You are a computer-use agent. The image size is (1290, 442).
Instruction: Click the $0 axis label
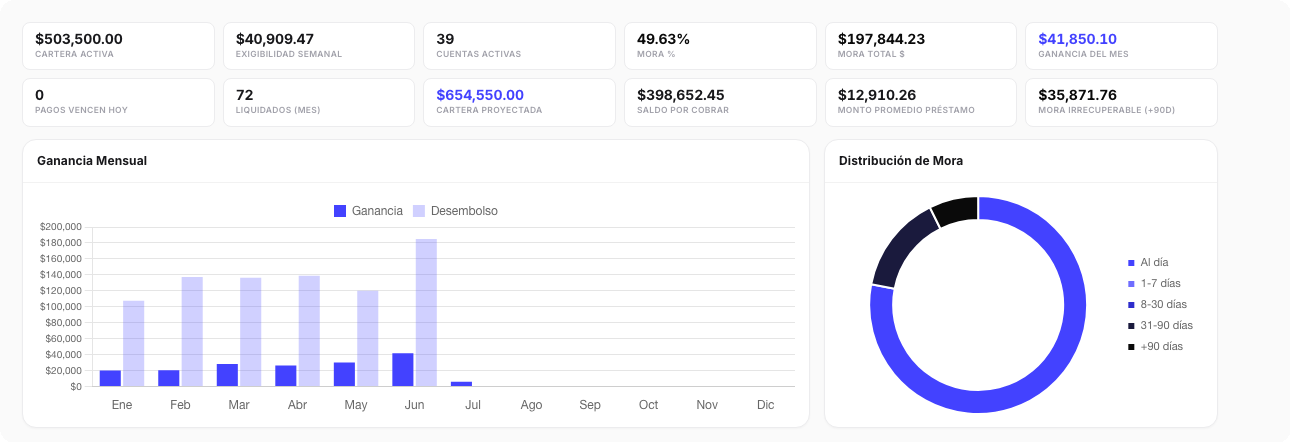coord(76,387)
